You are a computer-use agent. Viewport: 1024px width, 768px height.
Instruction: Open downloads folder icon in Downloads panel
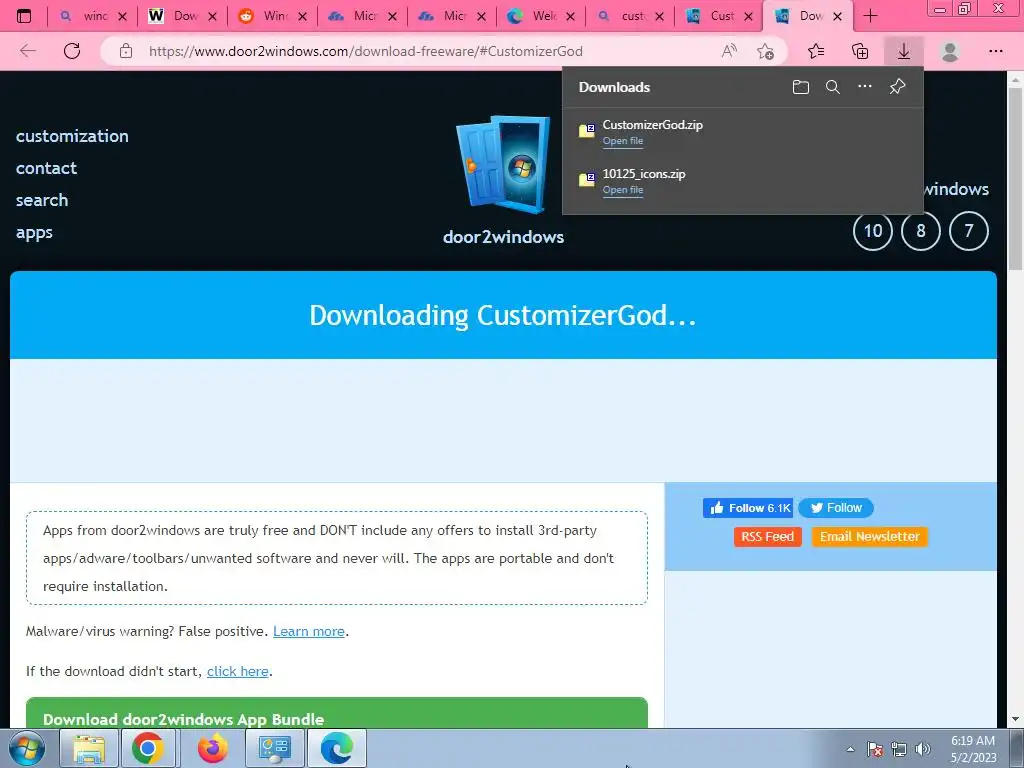(801, 87)
